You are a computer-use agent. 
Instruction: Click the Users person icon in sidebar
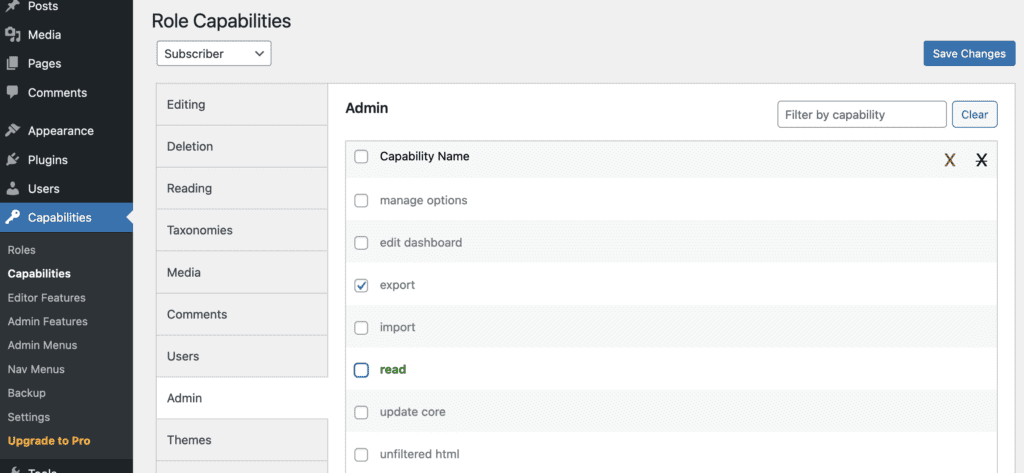[x=12, y=188]
